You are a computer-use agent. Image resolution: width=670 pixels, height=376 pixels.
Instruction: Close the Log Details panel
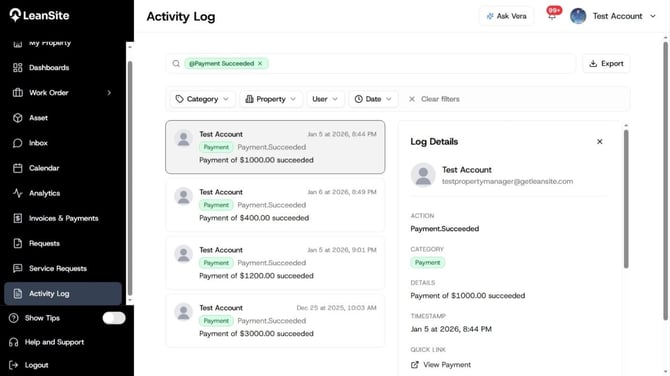tap(599, 141)
